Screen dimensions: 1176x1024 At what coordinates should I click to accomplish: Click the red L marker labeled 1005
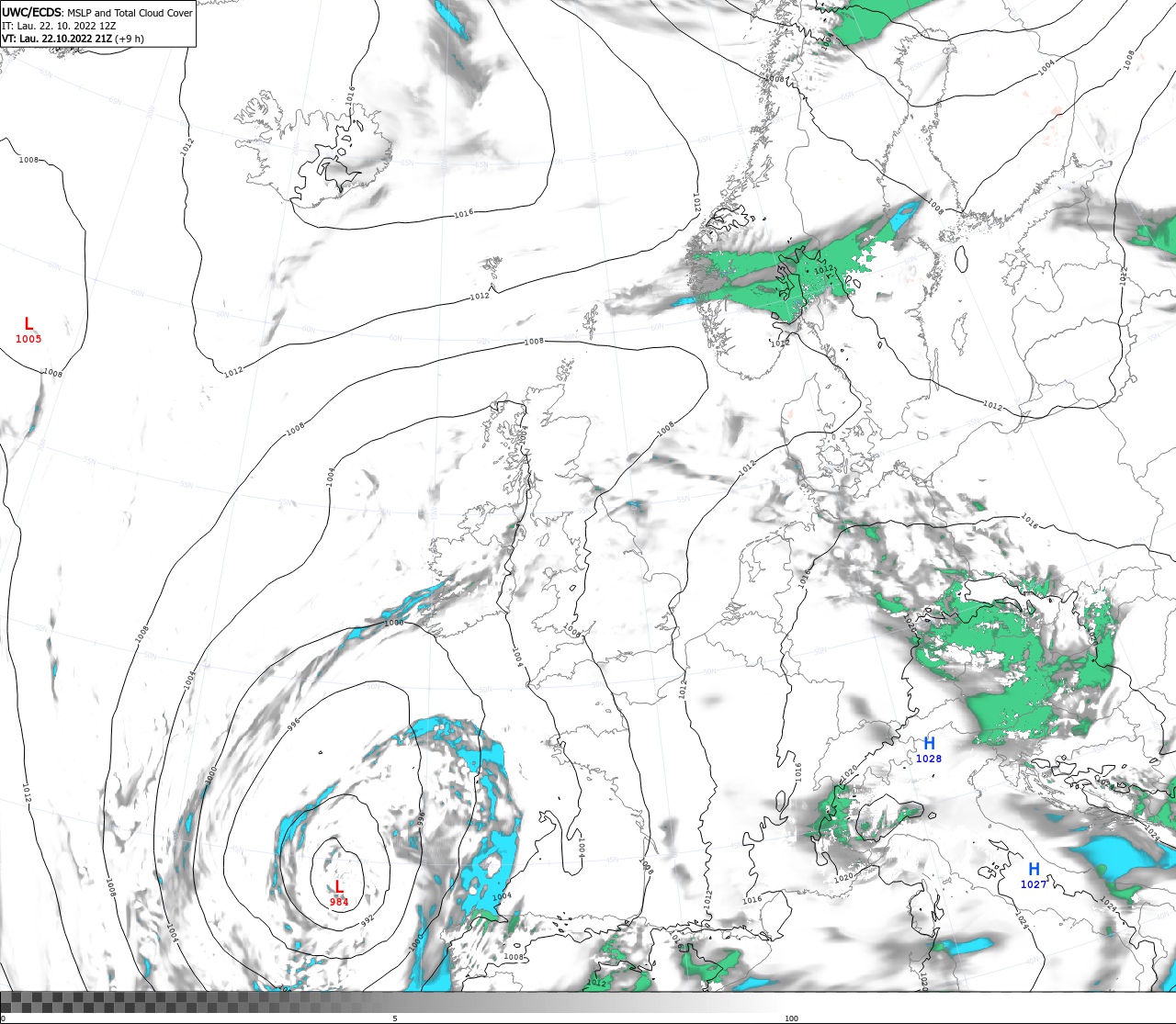[28, 323]
